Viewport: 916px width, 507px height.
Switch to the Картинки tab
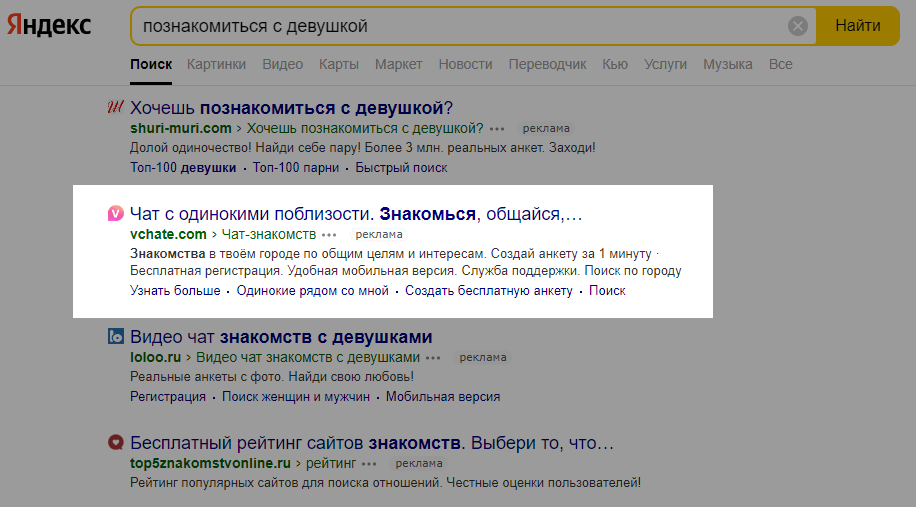tap(216, 64)
